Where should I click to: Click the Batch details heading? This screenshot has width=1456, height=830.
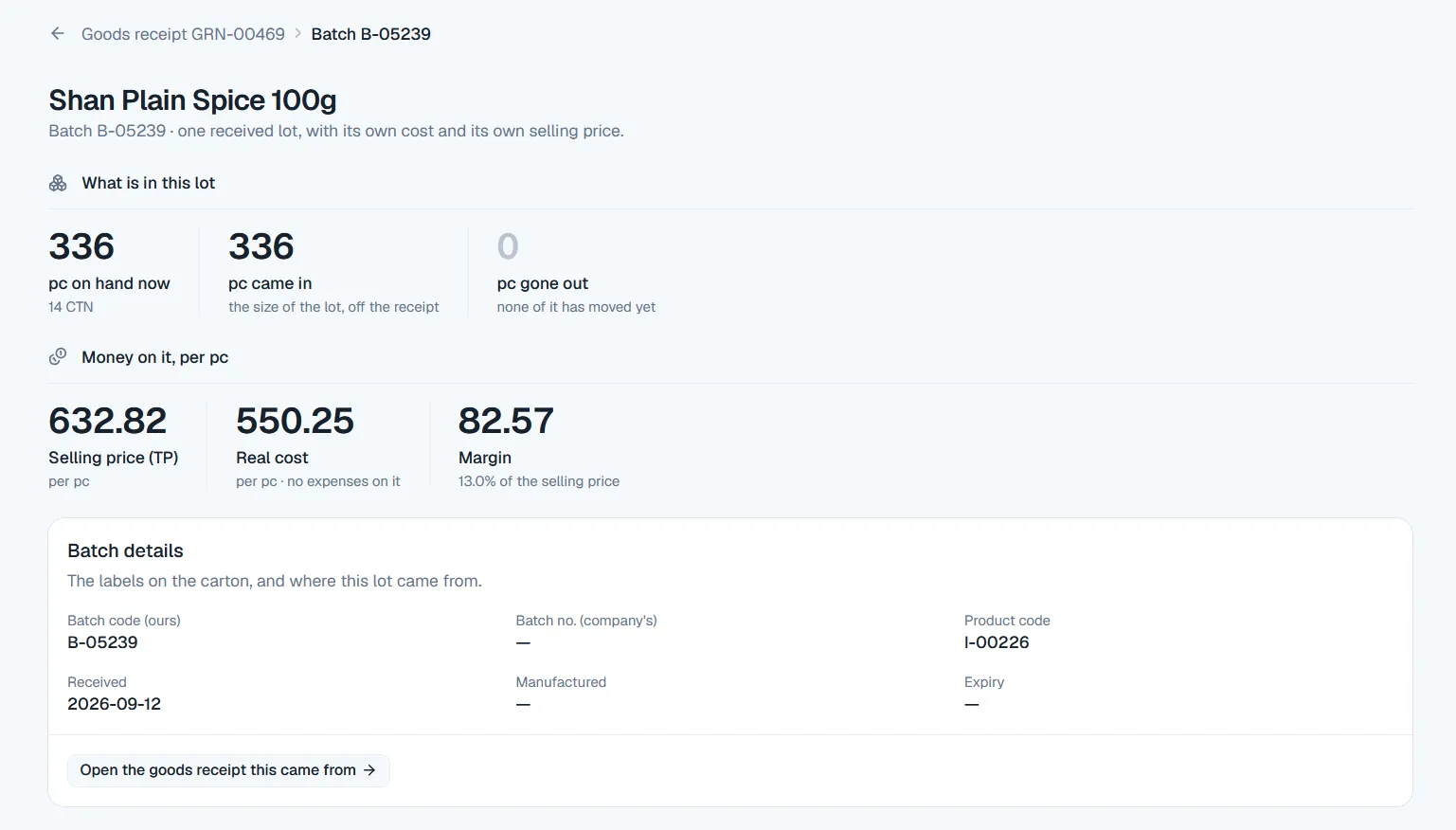[125, 551]
